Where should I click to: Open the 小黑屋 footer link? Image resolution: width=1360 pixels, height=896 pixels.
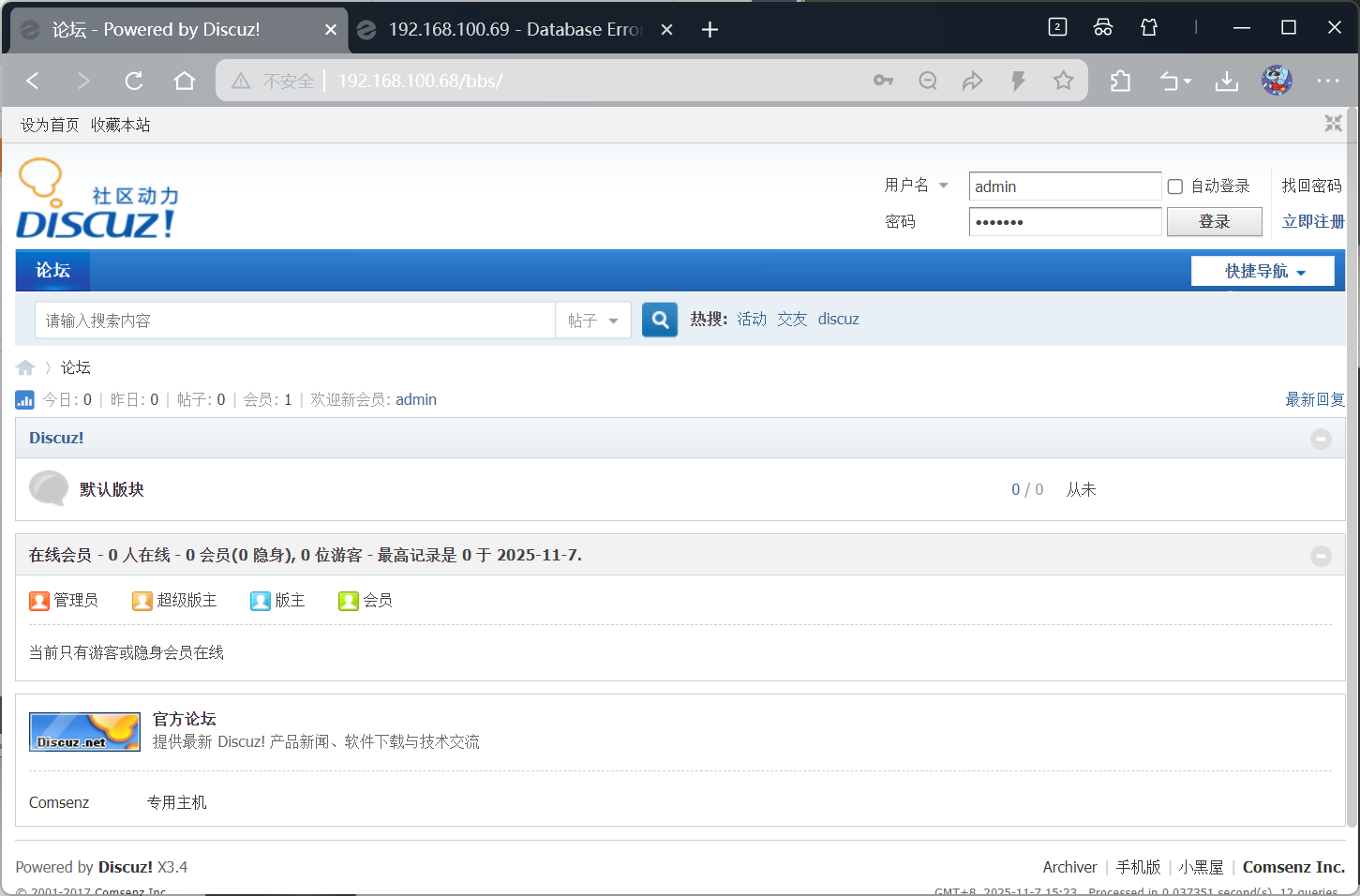(x=1202, y=867)
